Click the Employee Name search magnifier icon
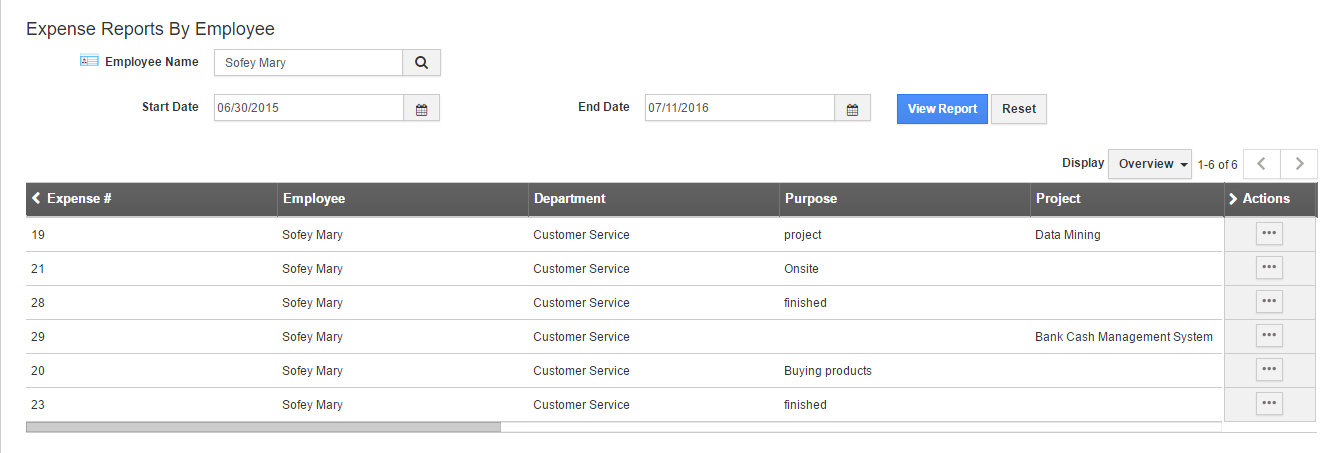Viewport: 1332px width, 453px height. click(421, 63)
